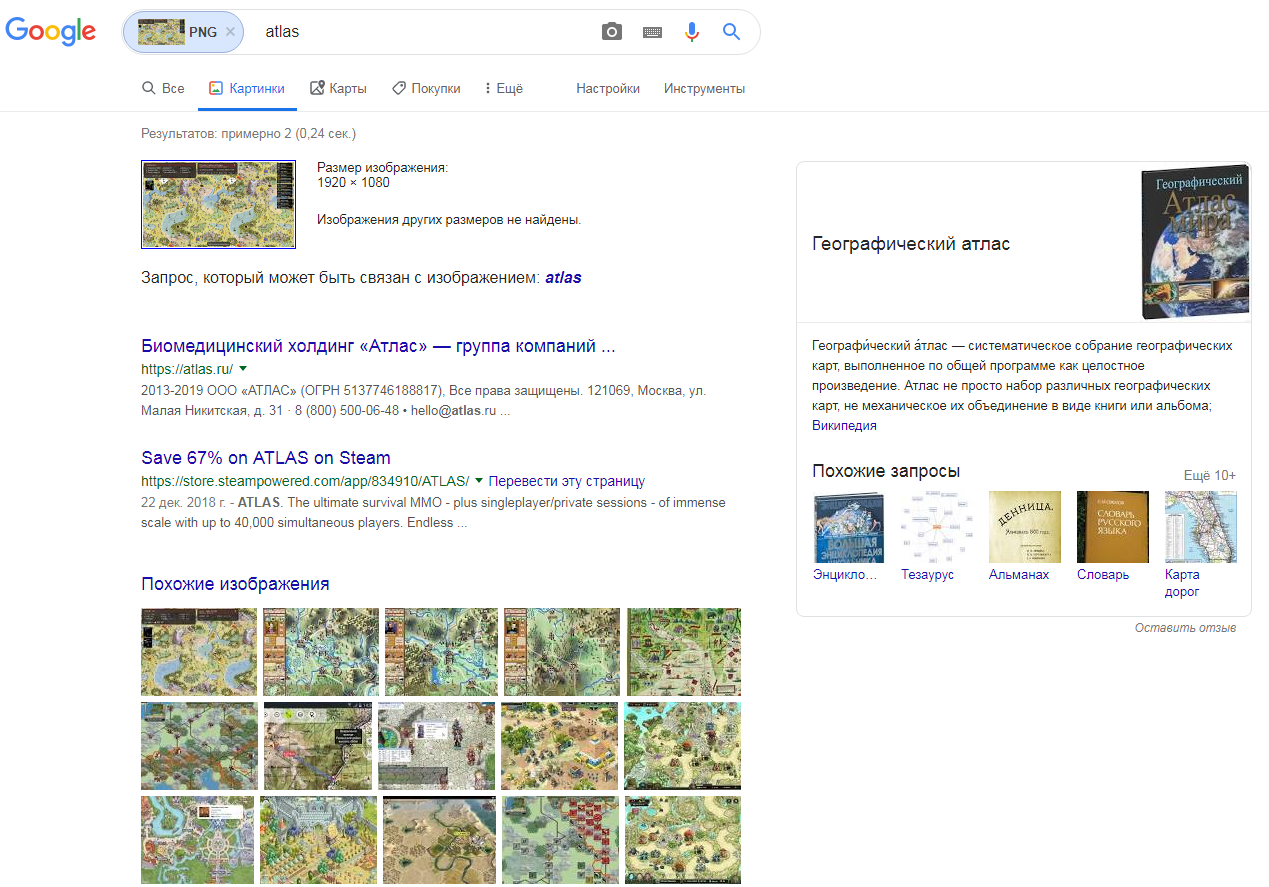Click the Словарь label text
This screenshot has height=887, width=1269.
point(1103,575)
